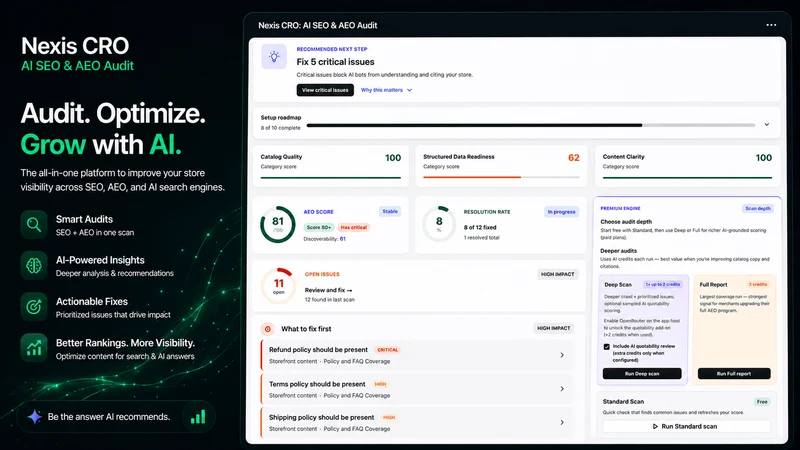
Task: Click the Content Clarity score bar
Action: (x=687, y=178)
